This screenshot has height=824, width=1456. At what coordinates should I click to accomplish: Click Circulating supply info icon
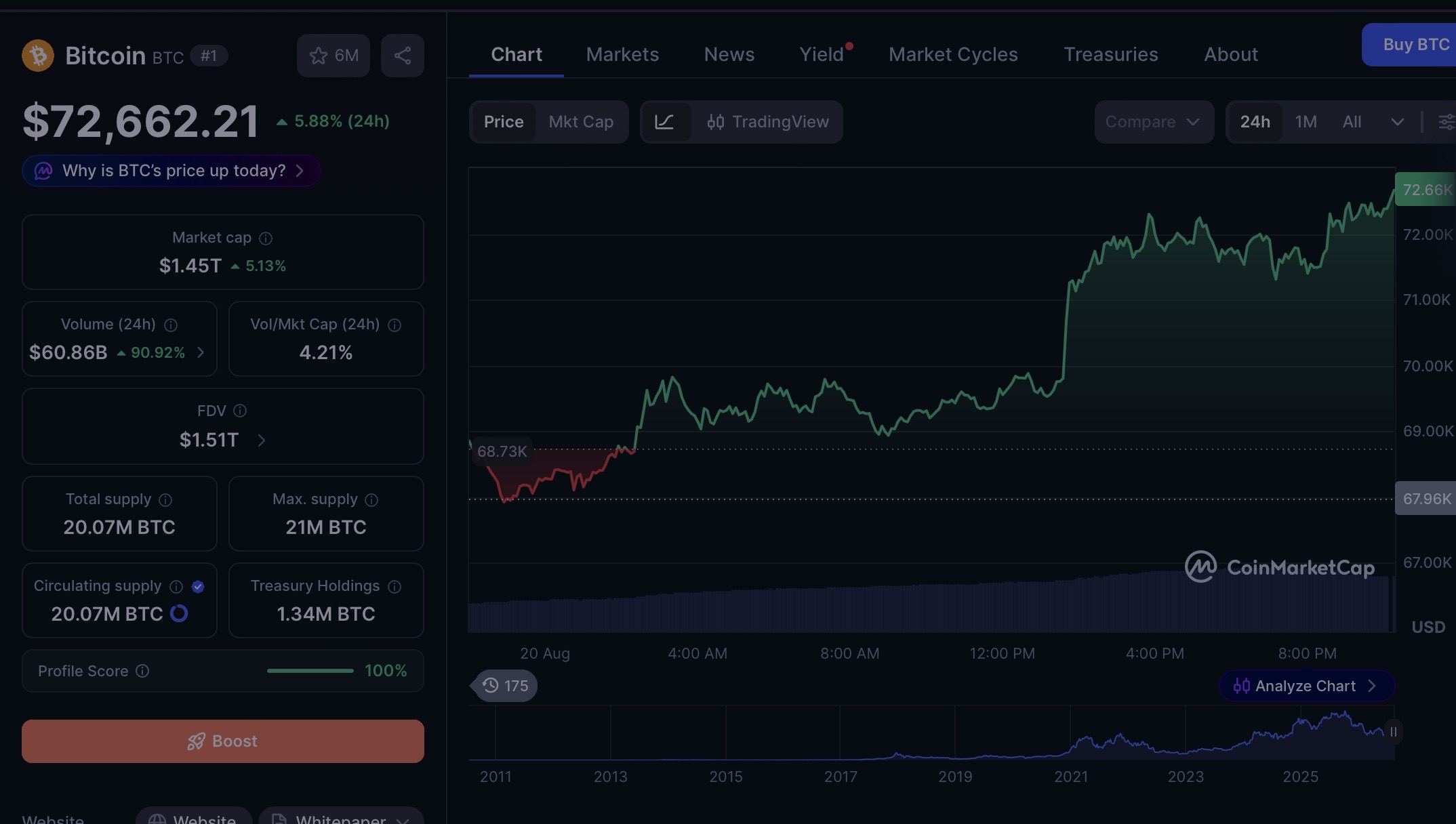tap(176, 587)
